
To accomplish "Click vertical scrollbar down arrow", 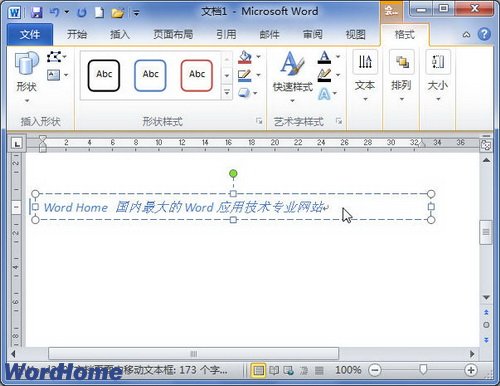I will click(486, 297).
